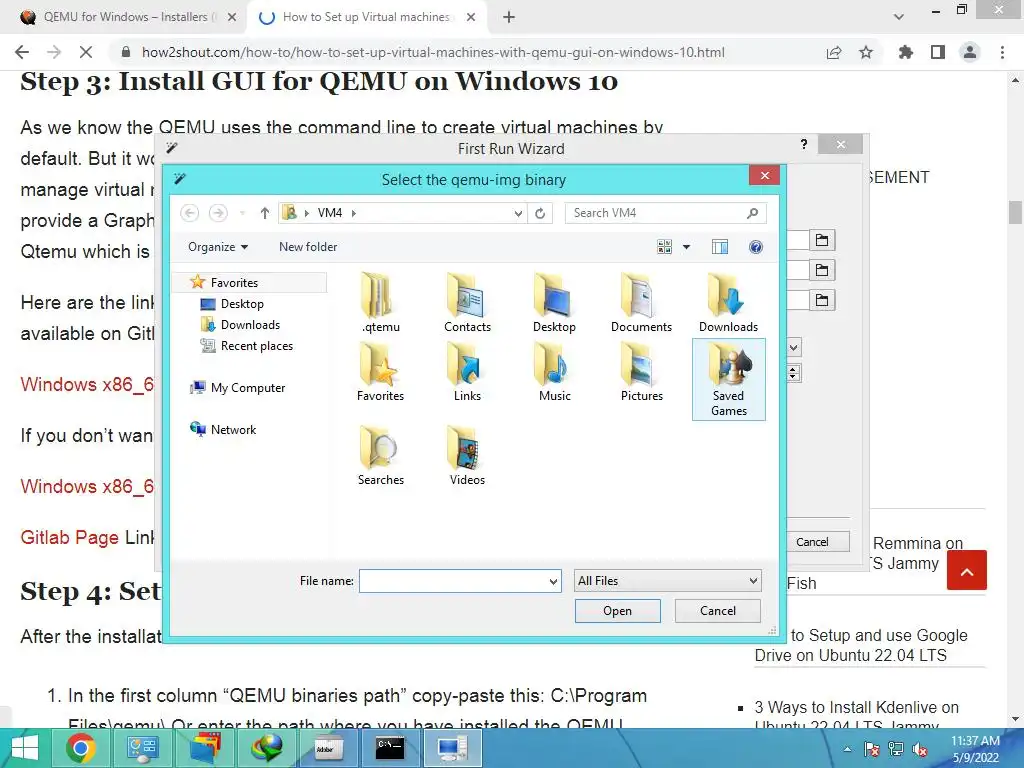Bookmark this page with the star icon
The height and width of the screenshot is (768, 1024).
(866, 52)
